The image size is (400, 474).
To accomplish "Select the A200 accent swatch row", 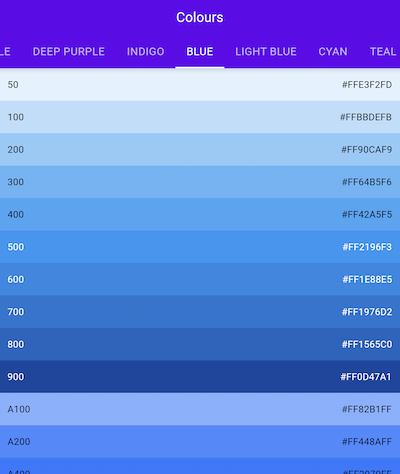I will click(200, 442).
